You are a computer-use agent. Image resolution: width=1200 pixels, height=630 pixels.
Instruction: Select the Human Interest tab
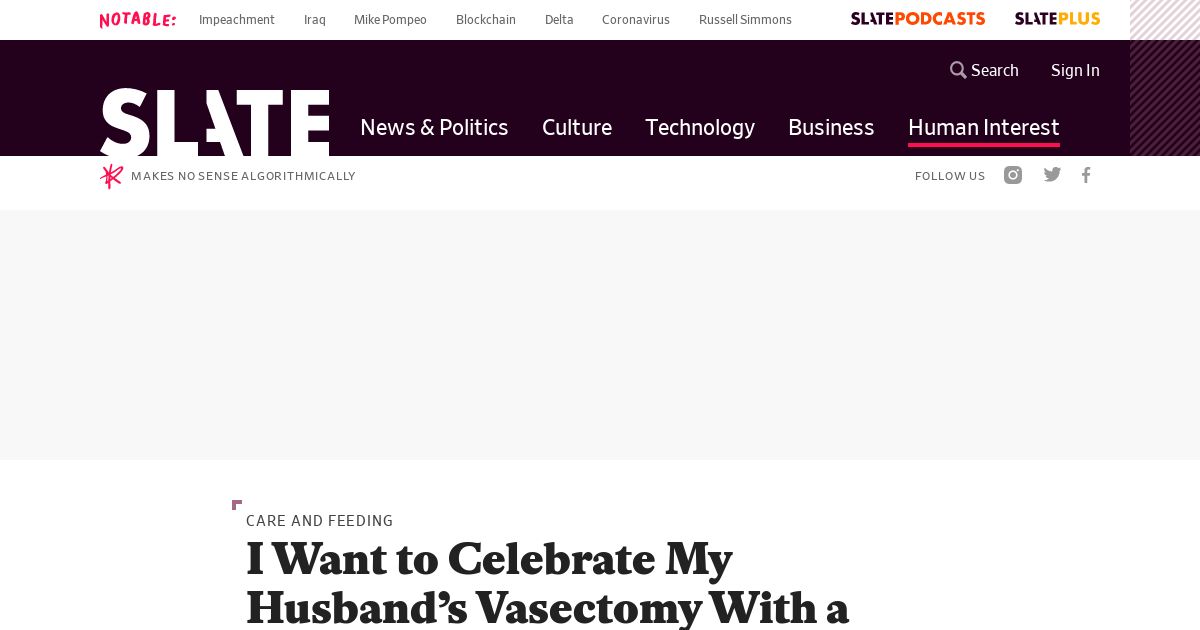point(983,127)
